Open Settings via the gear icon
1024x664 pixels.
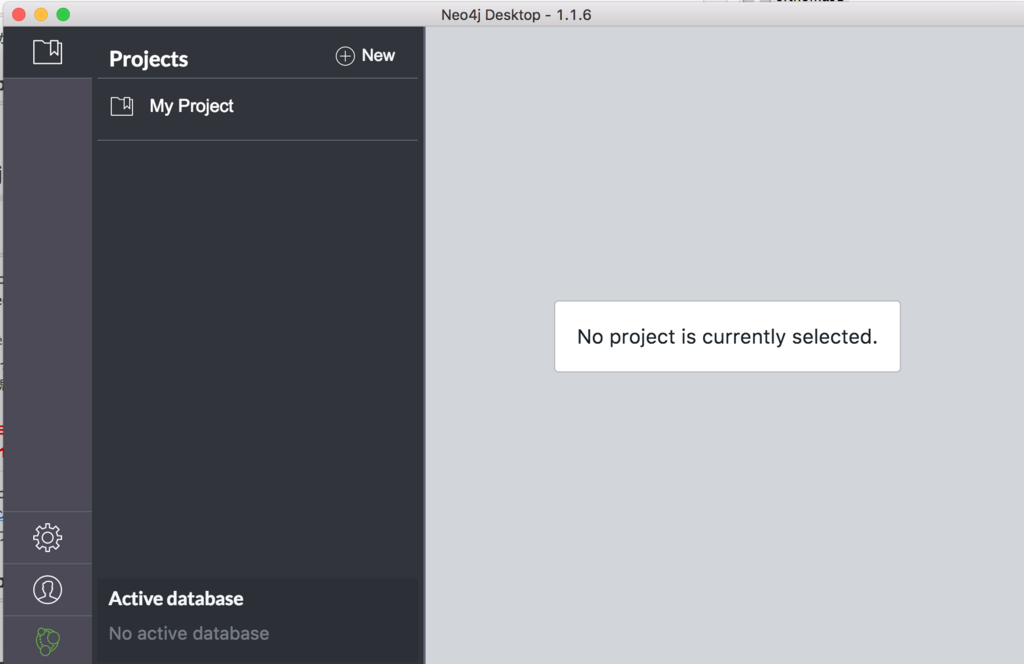tap(48, 537)
